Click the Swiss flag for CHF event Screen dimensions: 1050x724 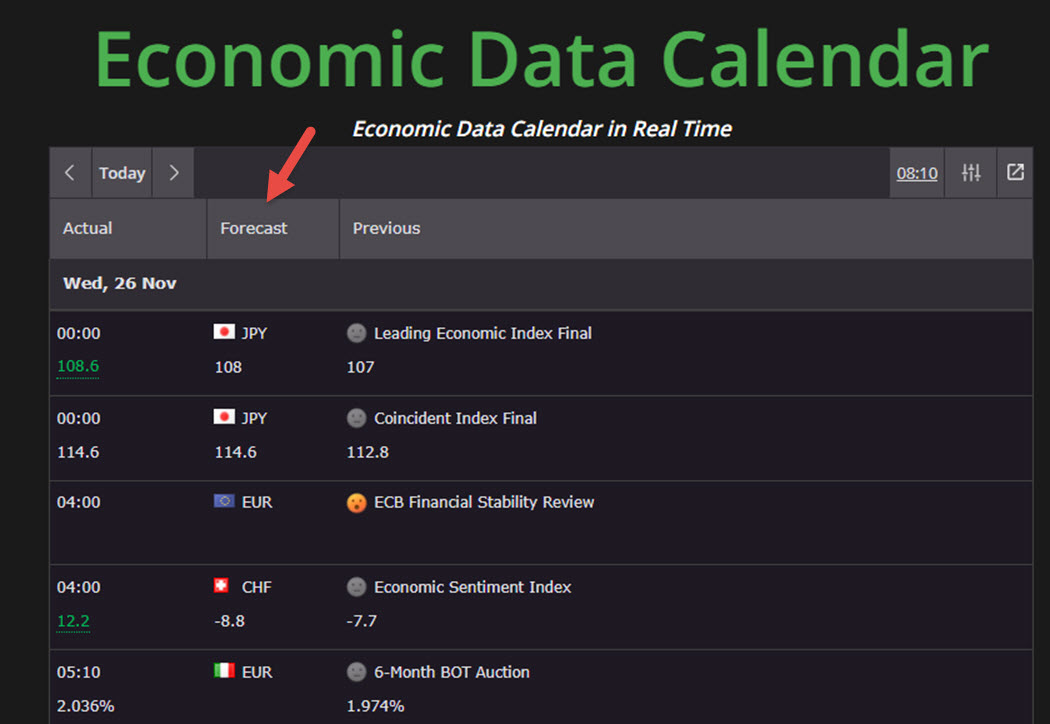click(x=222, y=586)
